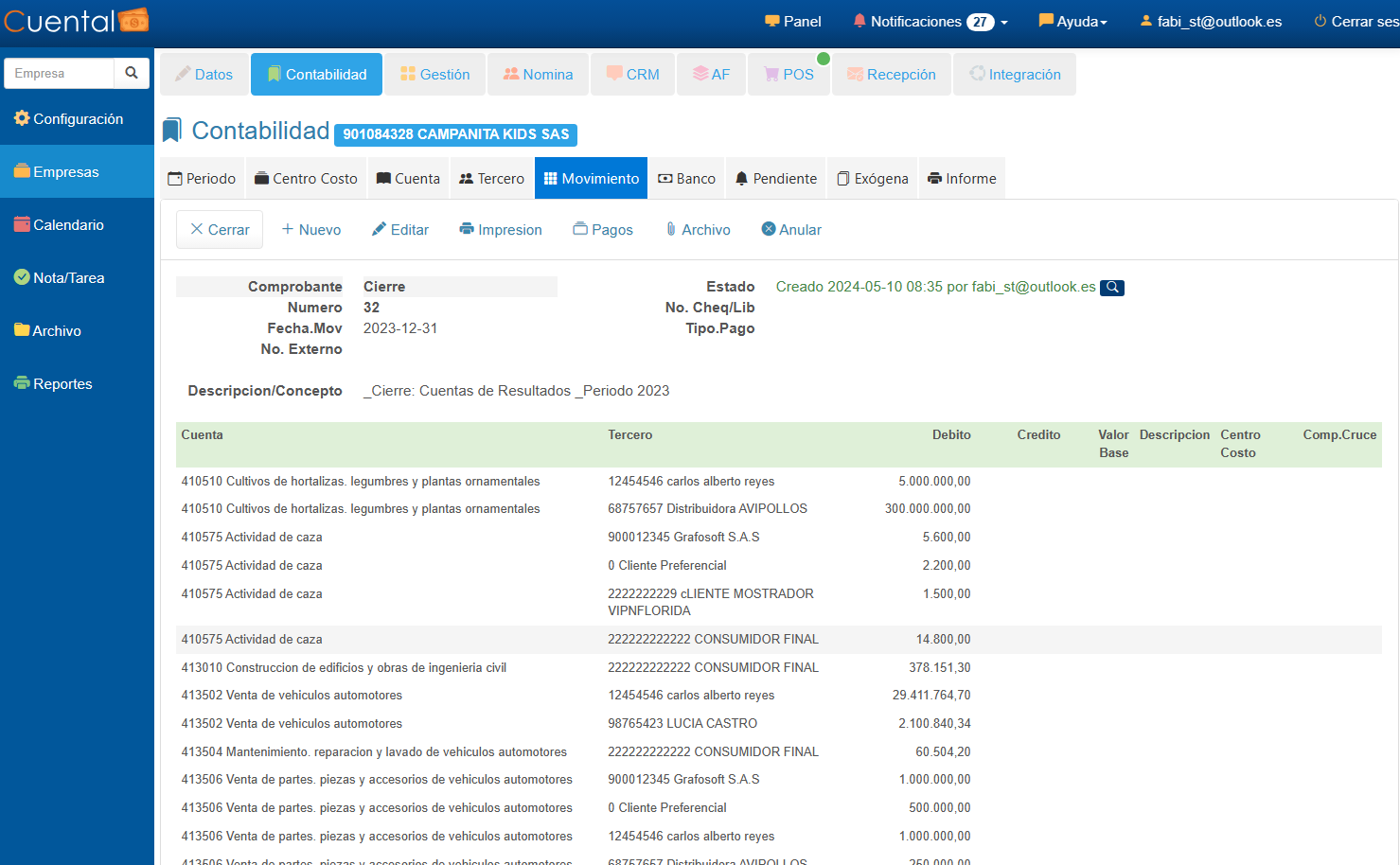
Task: Expand the Notificaciones dropdown
Action: 930,22
